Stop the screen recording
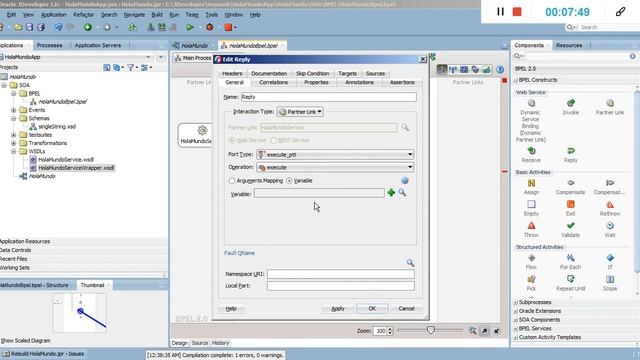The image size is (640, 360). click(x=517, y=12)
